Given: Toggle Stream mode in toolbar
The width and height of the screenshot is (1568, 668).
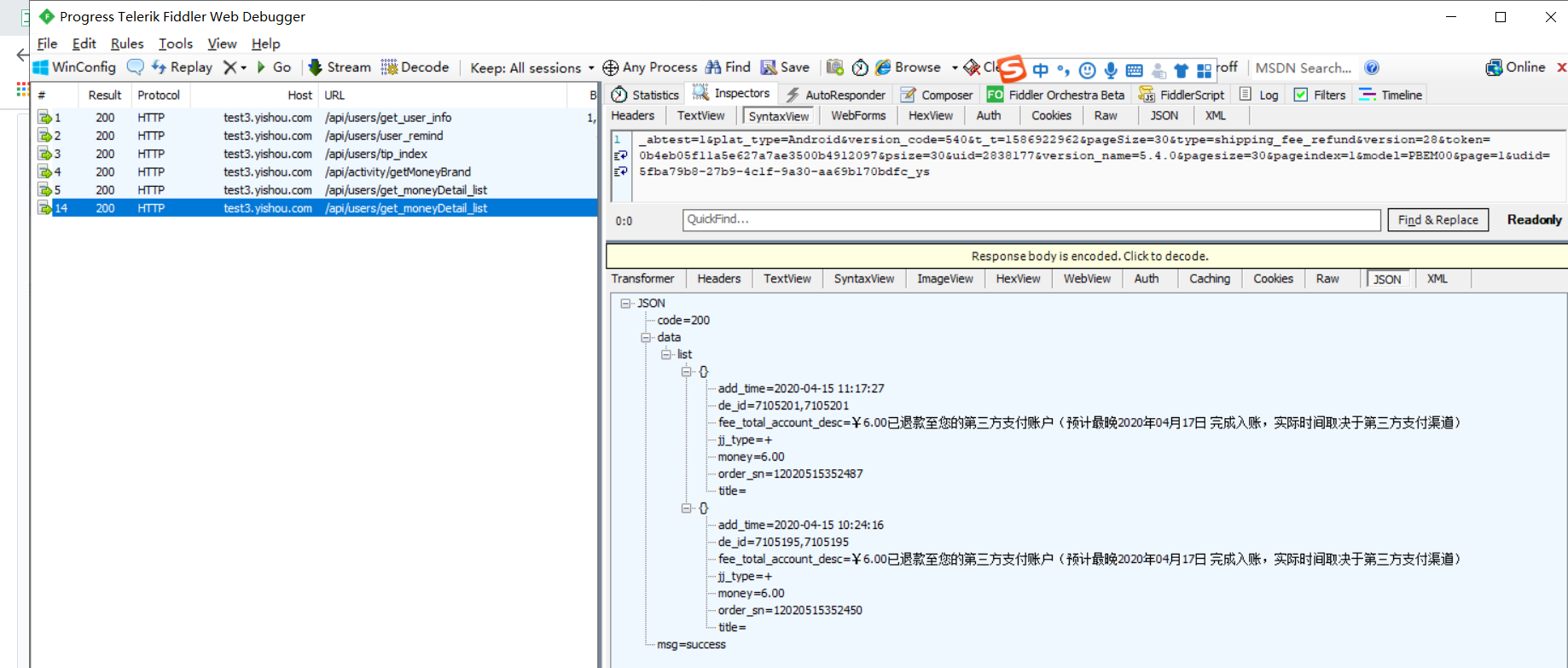Looking at the screenshot, I should (x=340, y=67).
